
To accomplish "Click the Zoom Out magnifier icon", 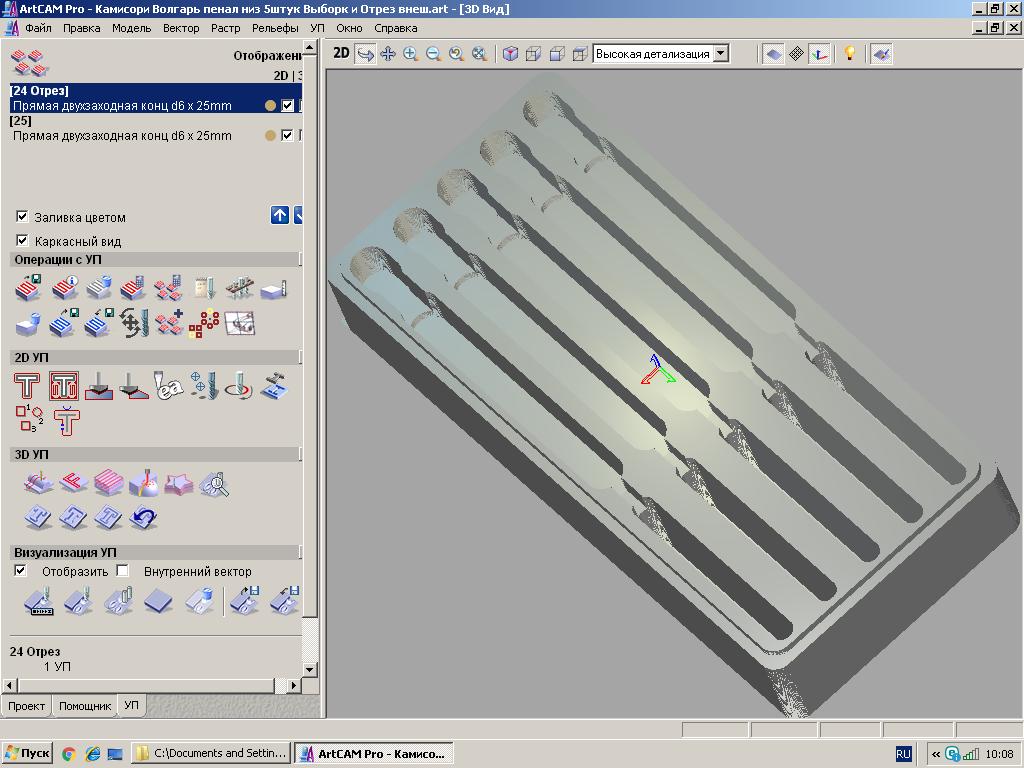I will [x=433, y=54].
